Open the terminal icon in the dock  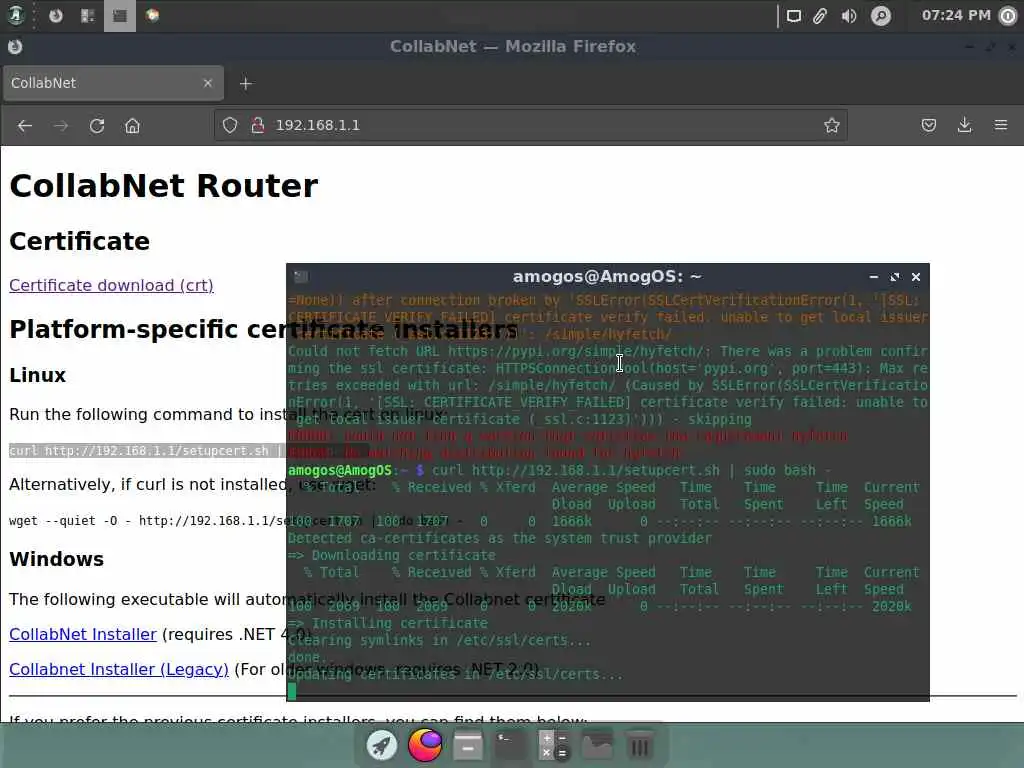(511, 746)
